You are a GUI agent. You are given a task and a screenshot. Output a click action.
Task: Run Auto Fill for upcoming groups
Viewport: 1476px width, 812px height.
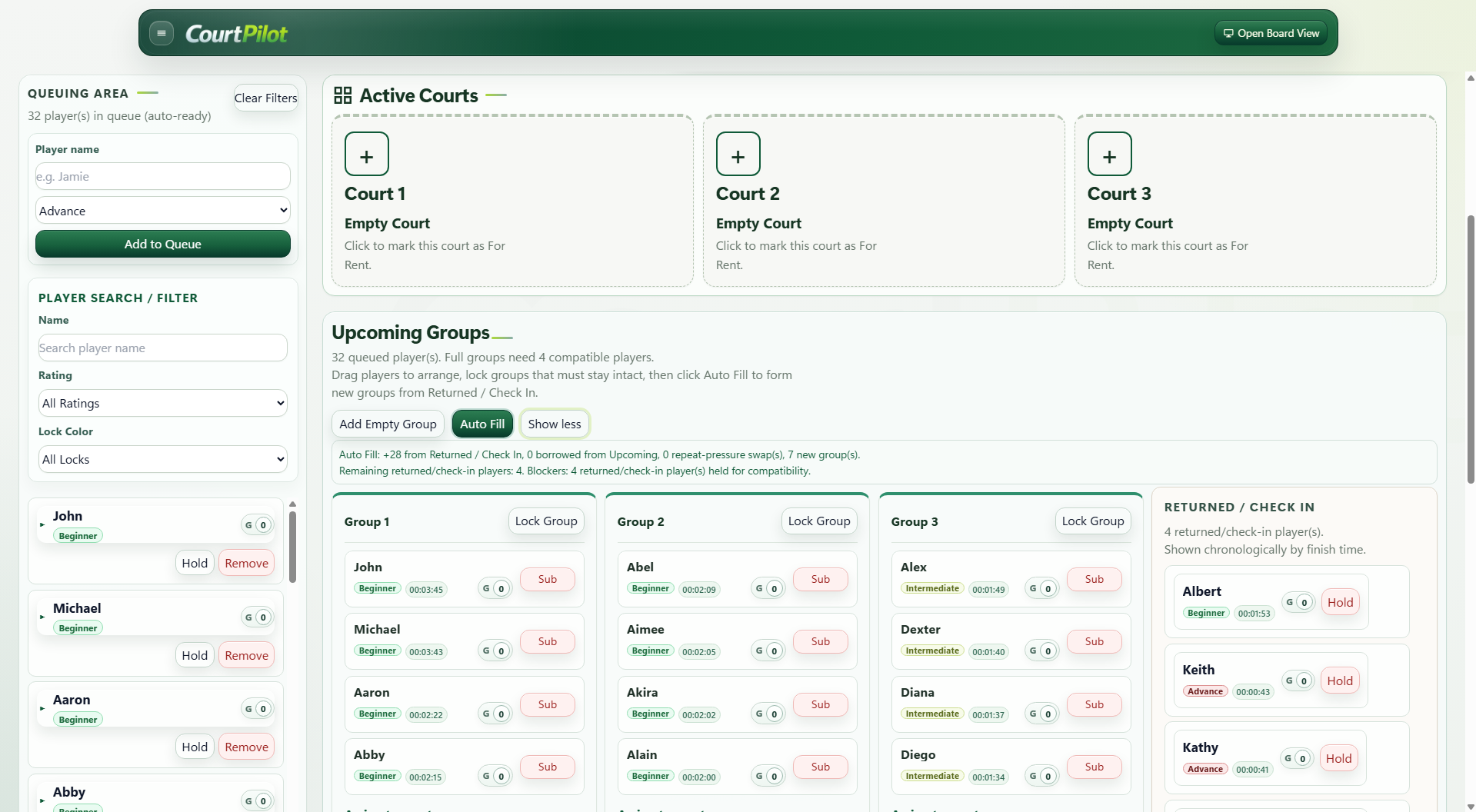click(482, 424)
